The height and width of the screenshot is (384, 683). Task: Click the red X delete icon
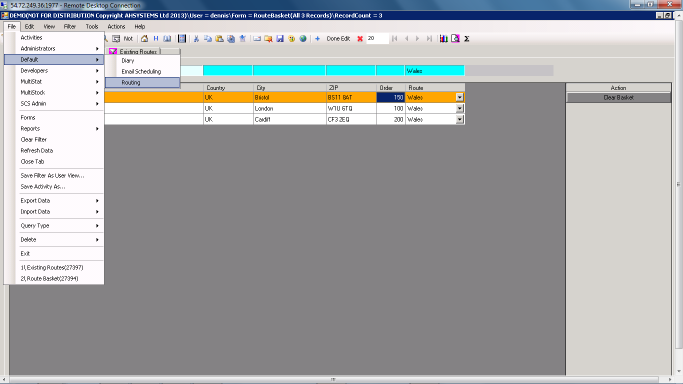point(360,39)
